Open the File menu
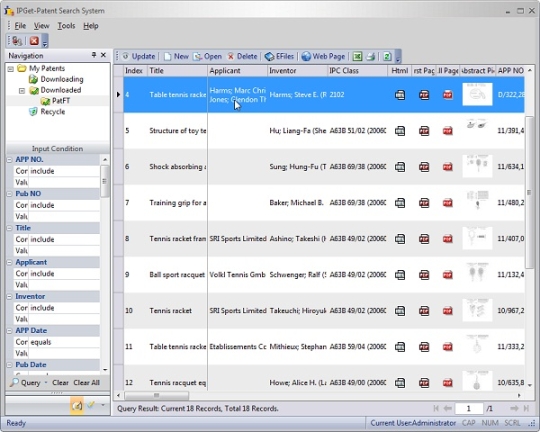This screenshot has height=432, width=540. [20, 26]
